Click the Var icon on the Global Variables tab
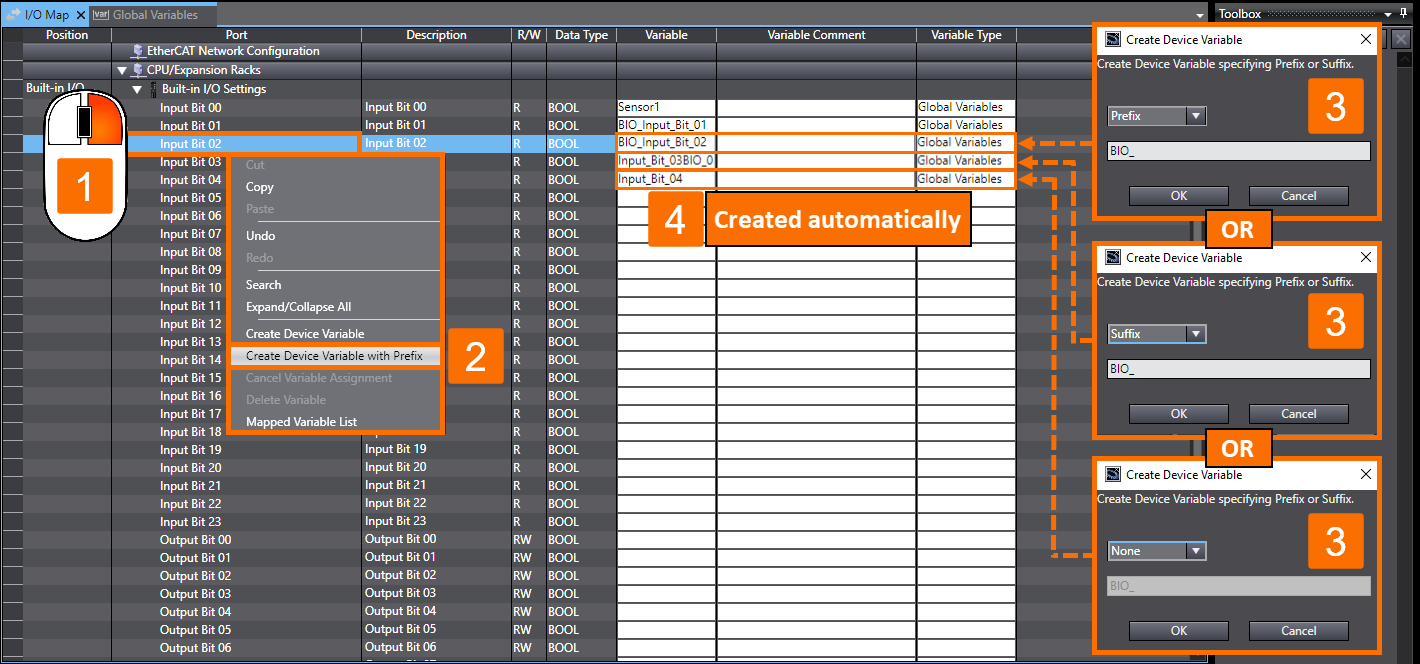 pyautogui.click(x=101, y=15)
